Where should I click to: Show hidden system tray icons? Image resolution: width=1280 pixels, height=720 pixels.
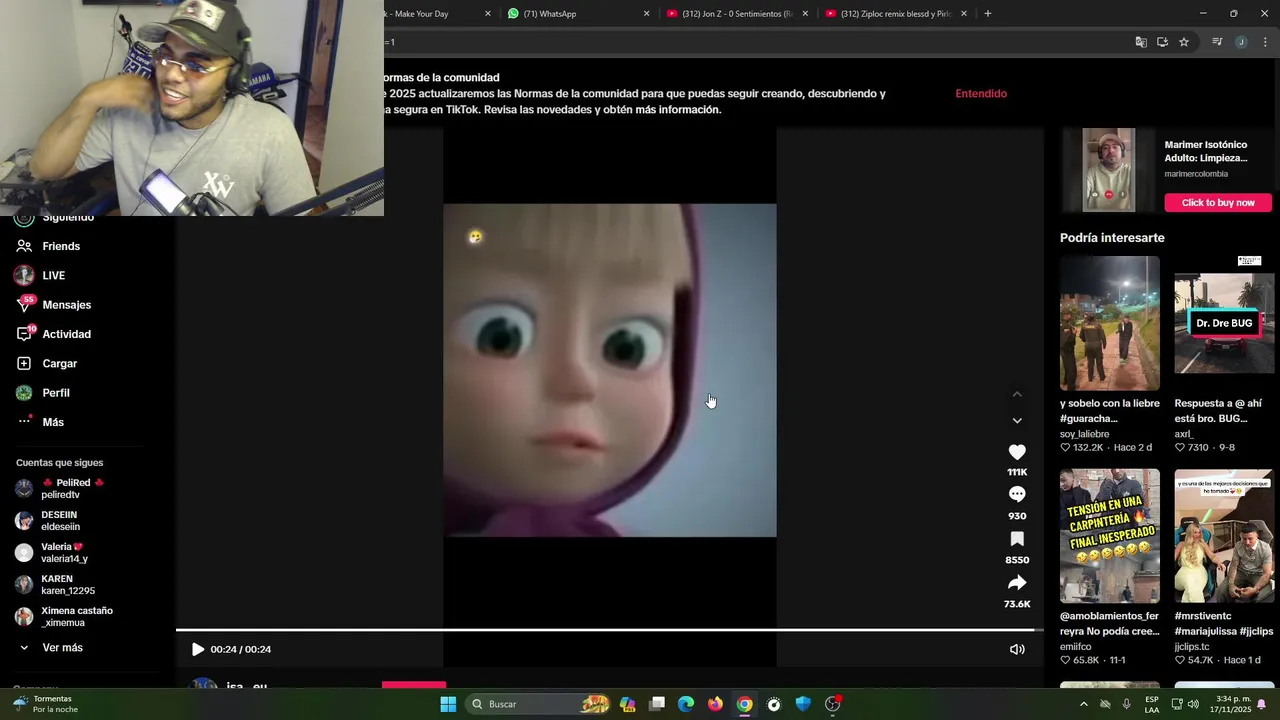click(1083, 704)
